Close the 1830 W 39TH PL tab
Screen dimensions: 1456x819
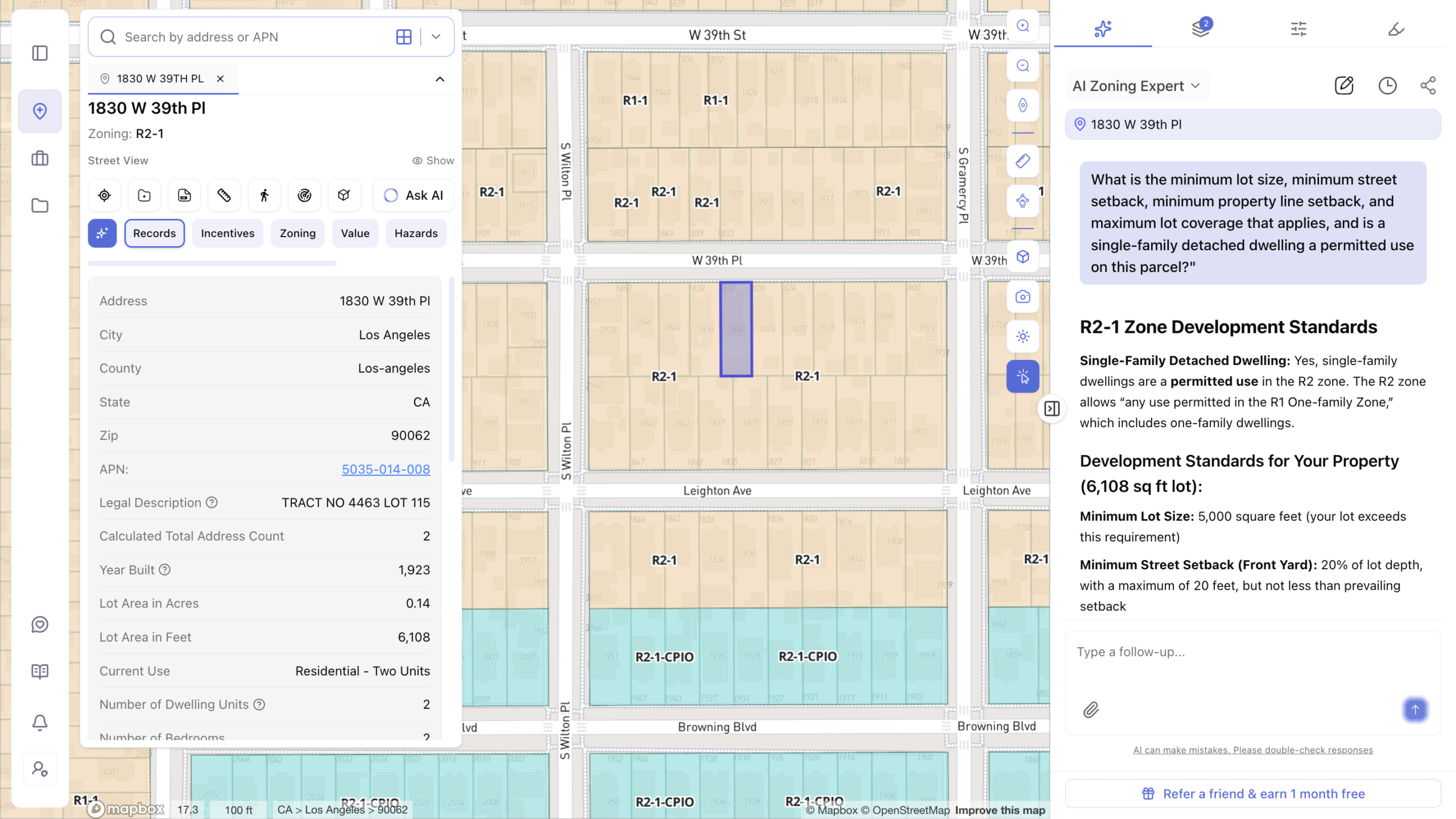pyautogui.click(x=220, y=78)
